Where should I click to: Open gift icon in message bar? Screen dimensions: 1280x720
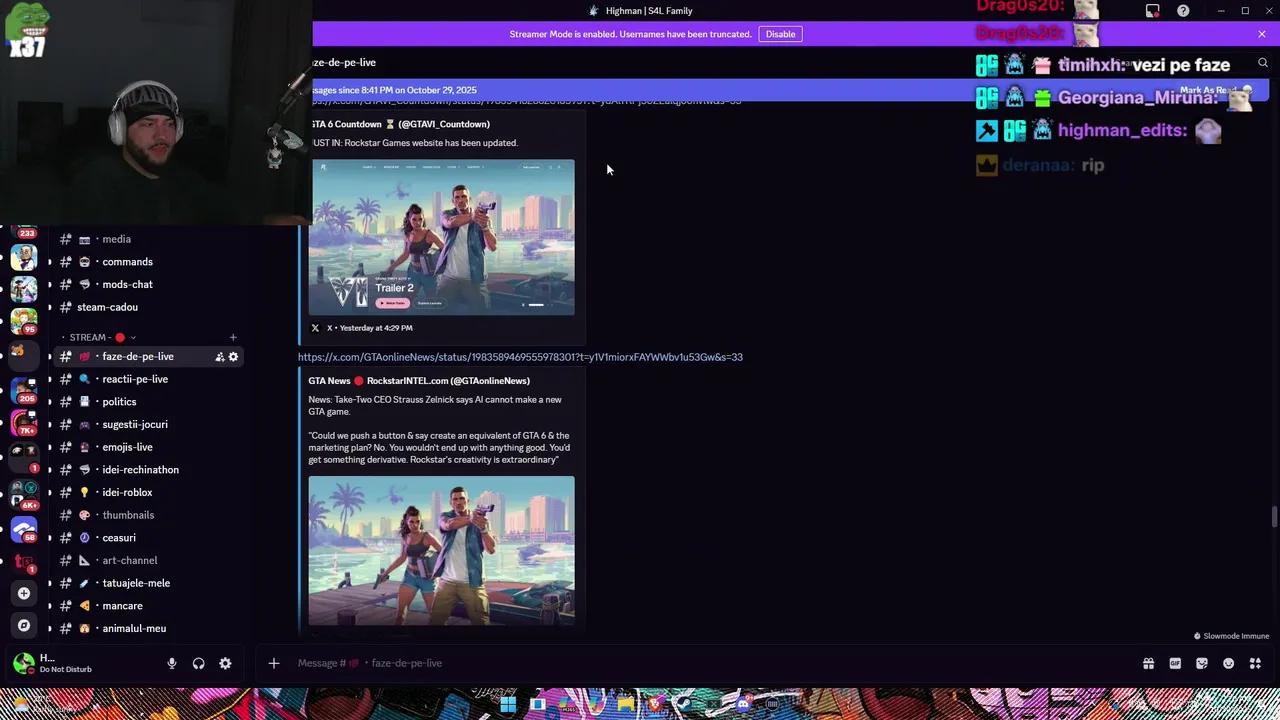pos(1148,663)
